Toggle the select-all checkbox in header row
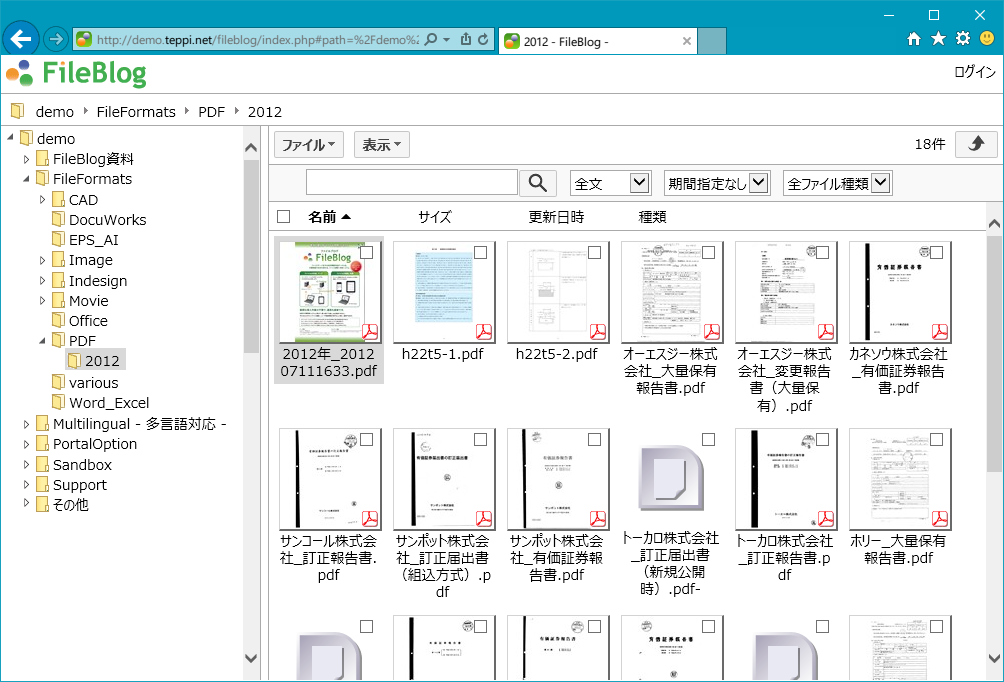Image resolution: width=1004 pixels, height=682 pixels. point(284,216)
